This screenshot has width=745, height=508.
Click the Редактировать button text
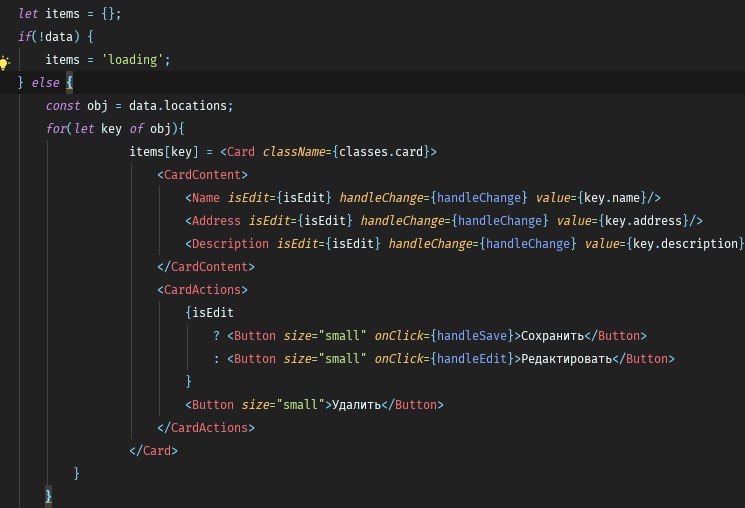[566, 359]
